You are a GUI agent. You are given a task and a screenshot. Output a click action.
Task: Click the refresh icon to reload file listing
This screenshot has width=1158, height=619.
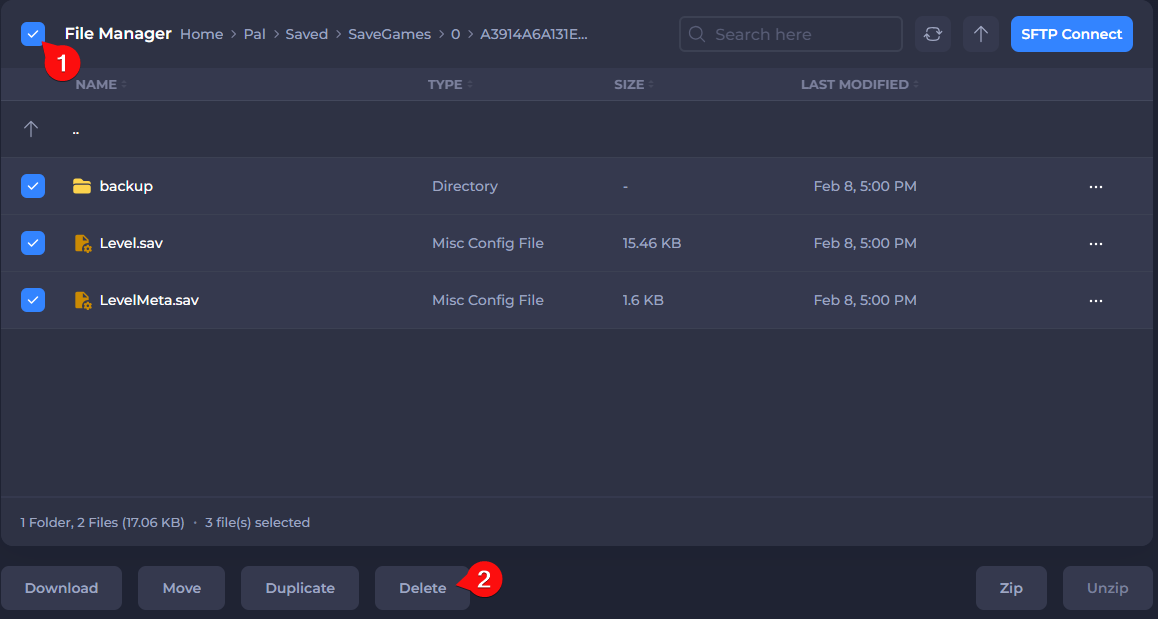[x=932, y=33]
